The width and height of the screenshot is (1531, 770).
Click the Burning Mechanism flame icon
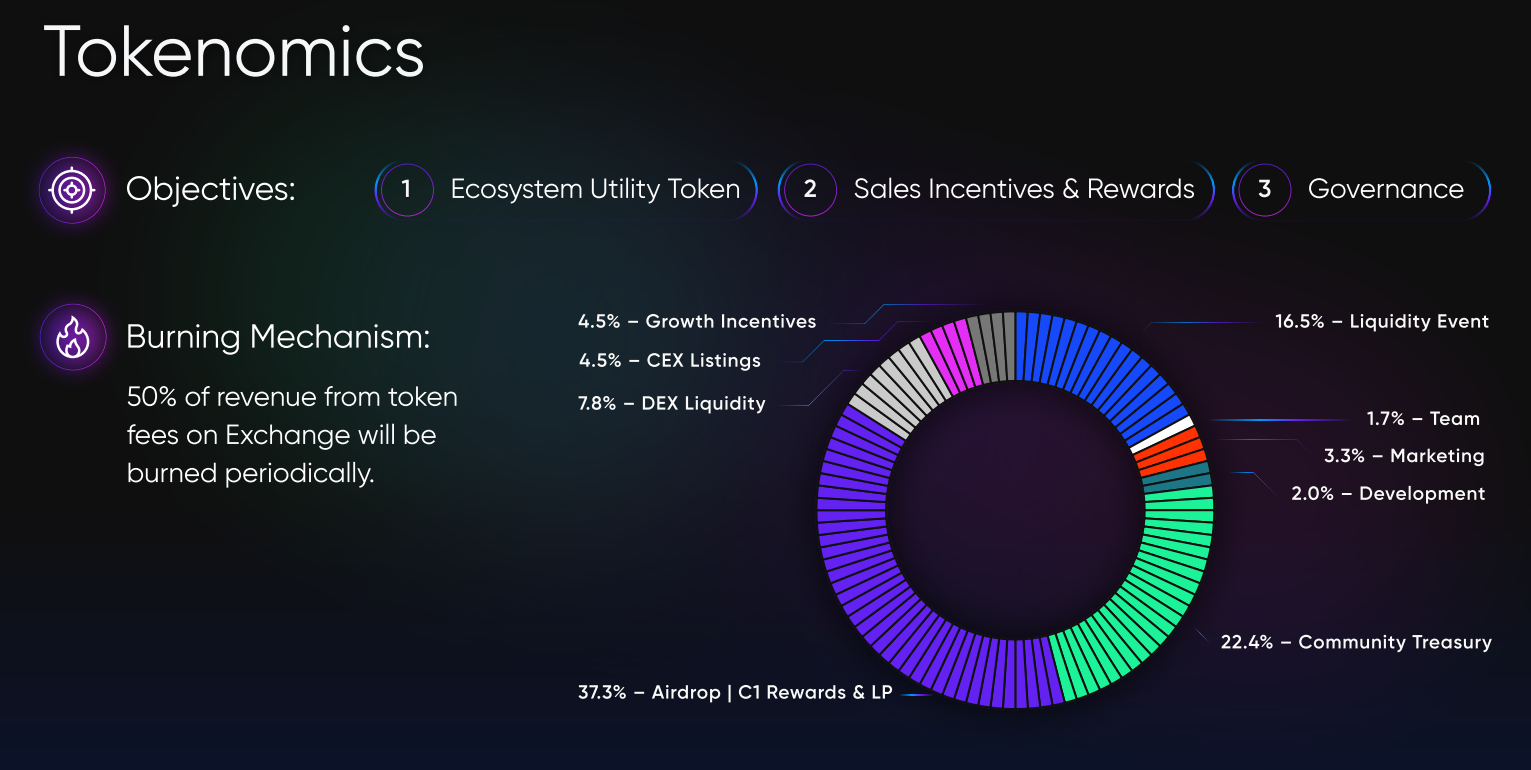pyautogui.click(x=72, y=337)
